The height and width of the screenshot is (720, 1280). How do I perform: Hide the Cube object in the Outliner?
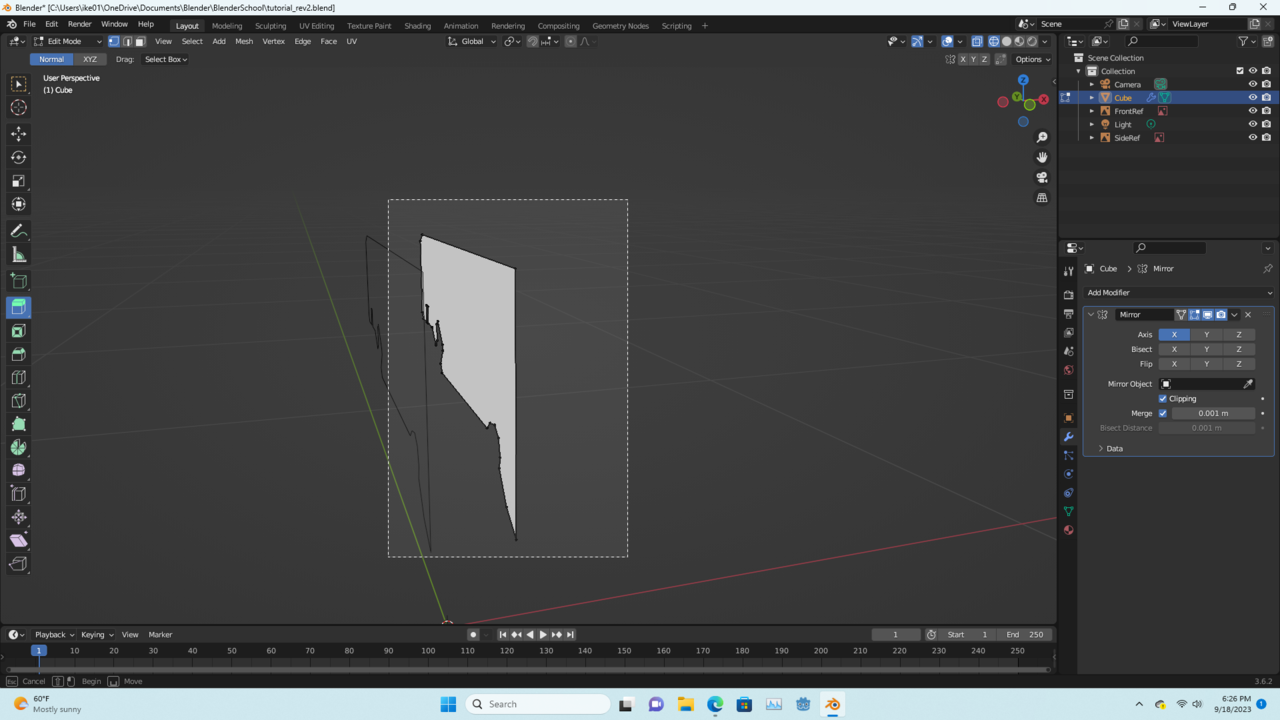(x=1253, y=97)
